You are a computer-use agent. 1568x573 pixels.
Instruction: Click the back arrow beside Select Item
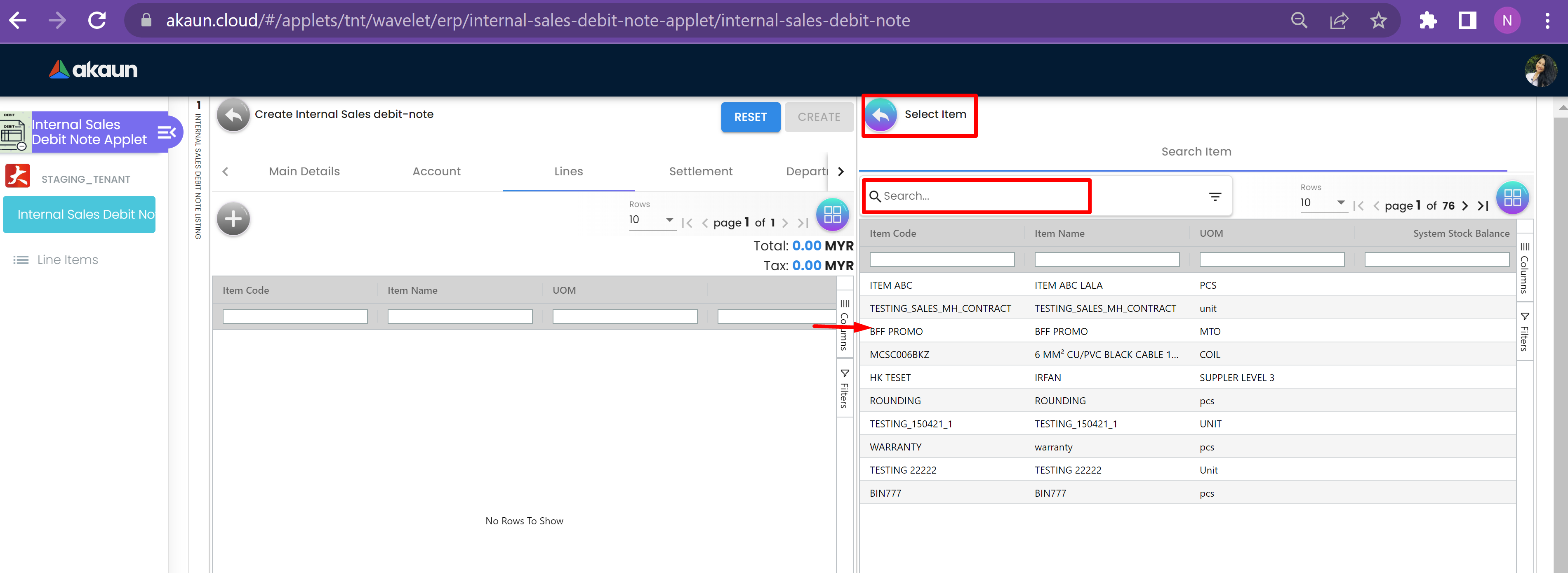coord(881,115)
